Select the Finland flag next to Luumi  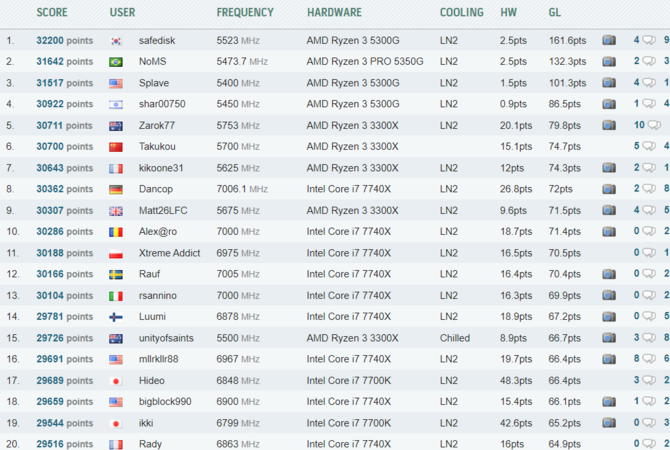(x=116, y=318)
